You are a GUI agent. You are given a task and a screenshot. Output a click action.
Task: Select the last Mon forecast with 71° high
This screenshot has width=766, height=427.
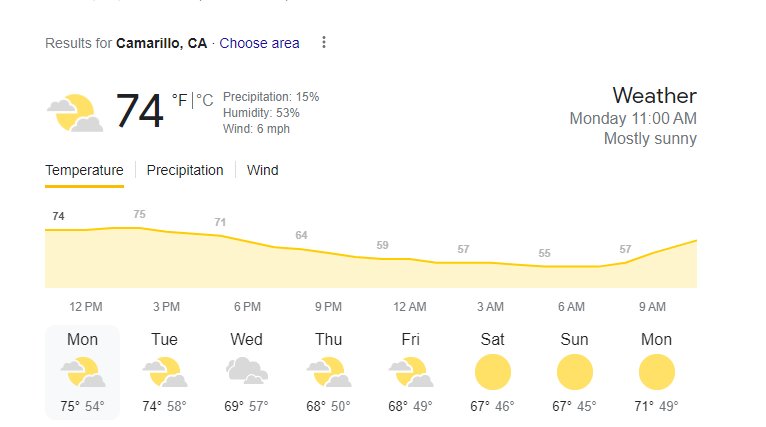coord(656,372)
